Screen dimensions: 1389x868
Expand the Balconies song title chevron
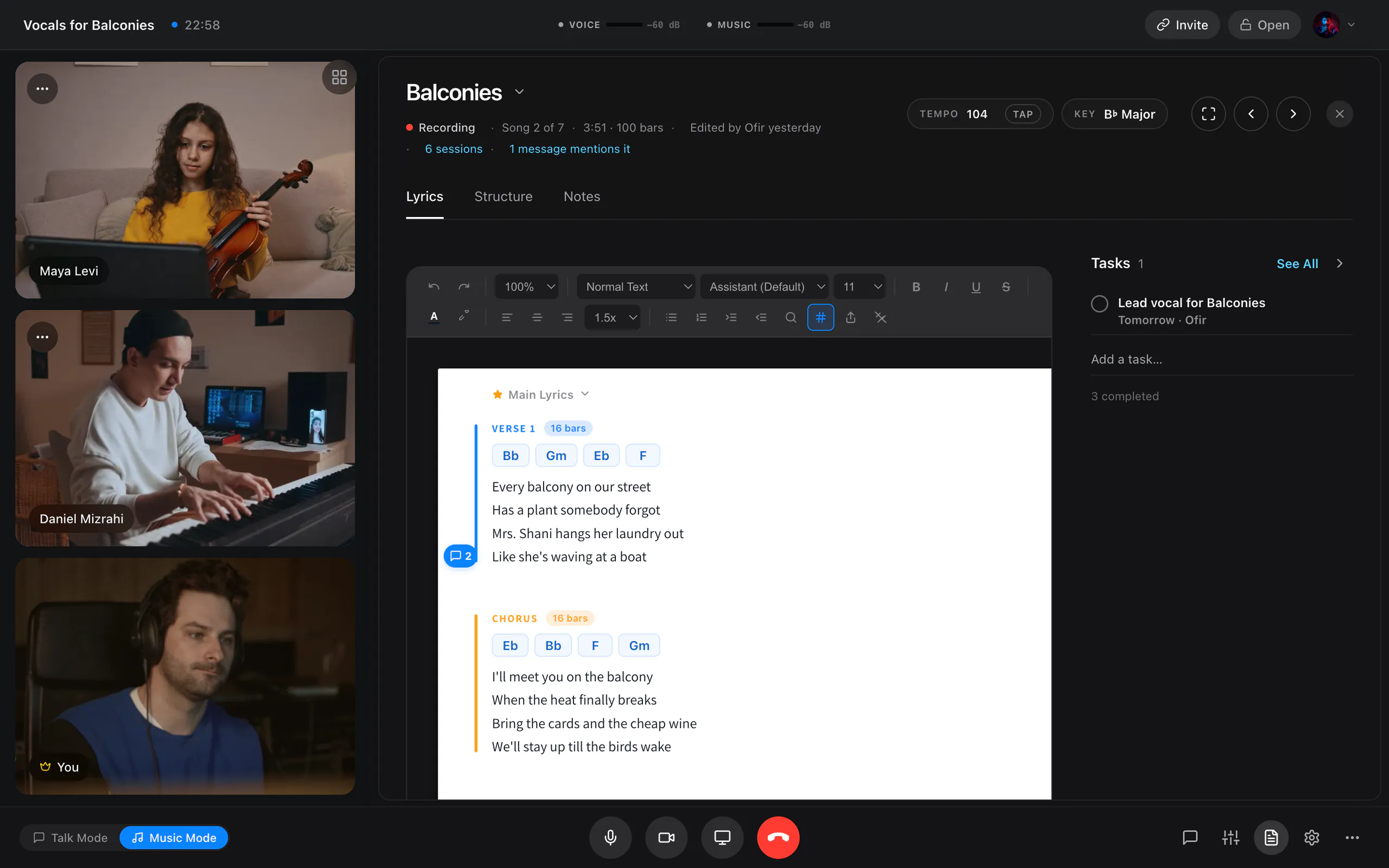tap(519, 92)
